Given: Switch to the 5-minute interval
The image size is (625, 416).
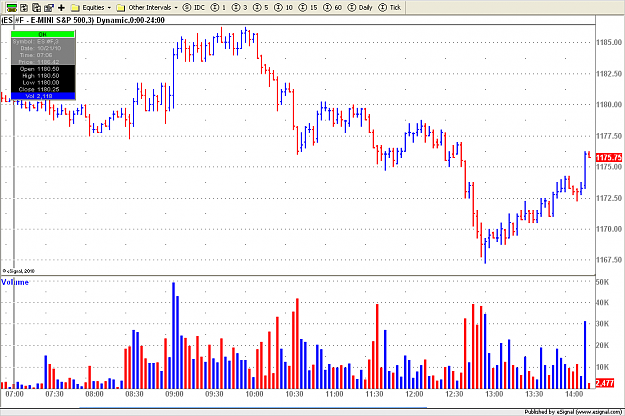Looking at the screenshot, I should 261,7.
